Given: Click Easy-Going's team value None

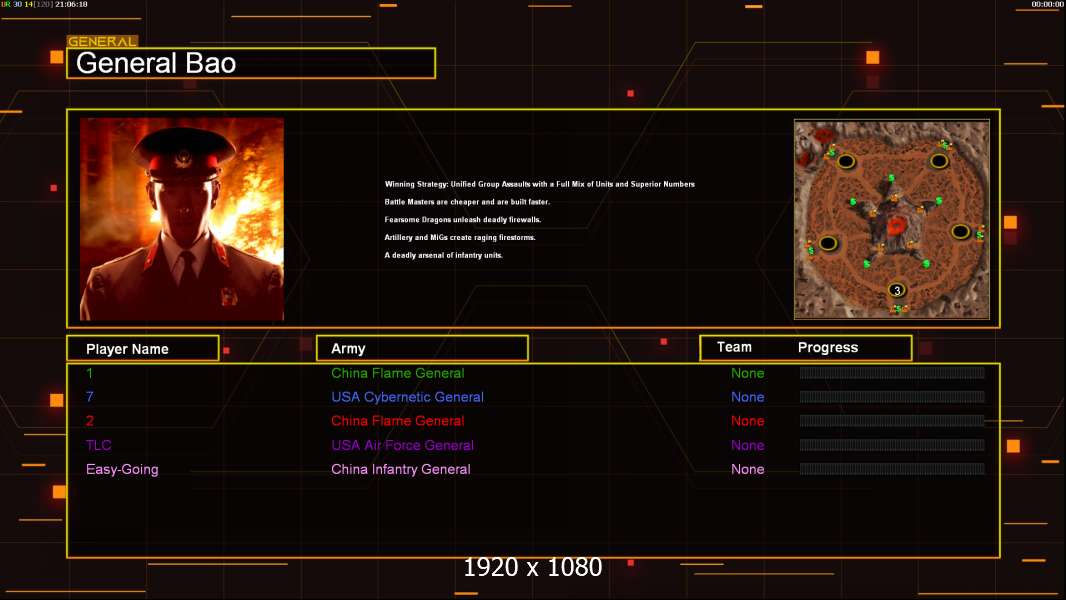Looking at the screenshot, I should [747, 469].
